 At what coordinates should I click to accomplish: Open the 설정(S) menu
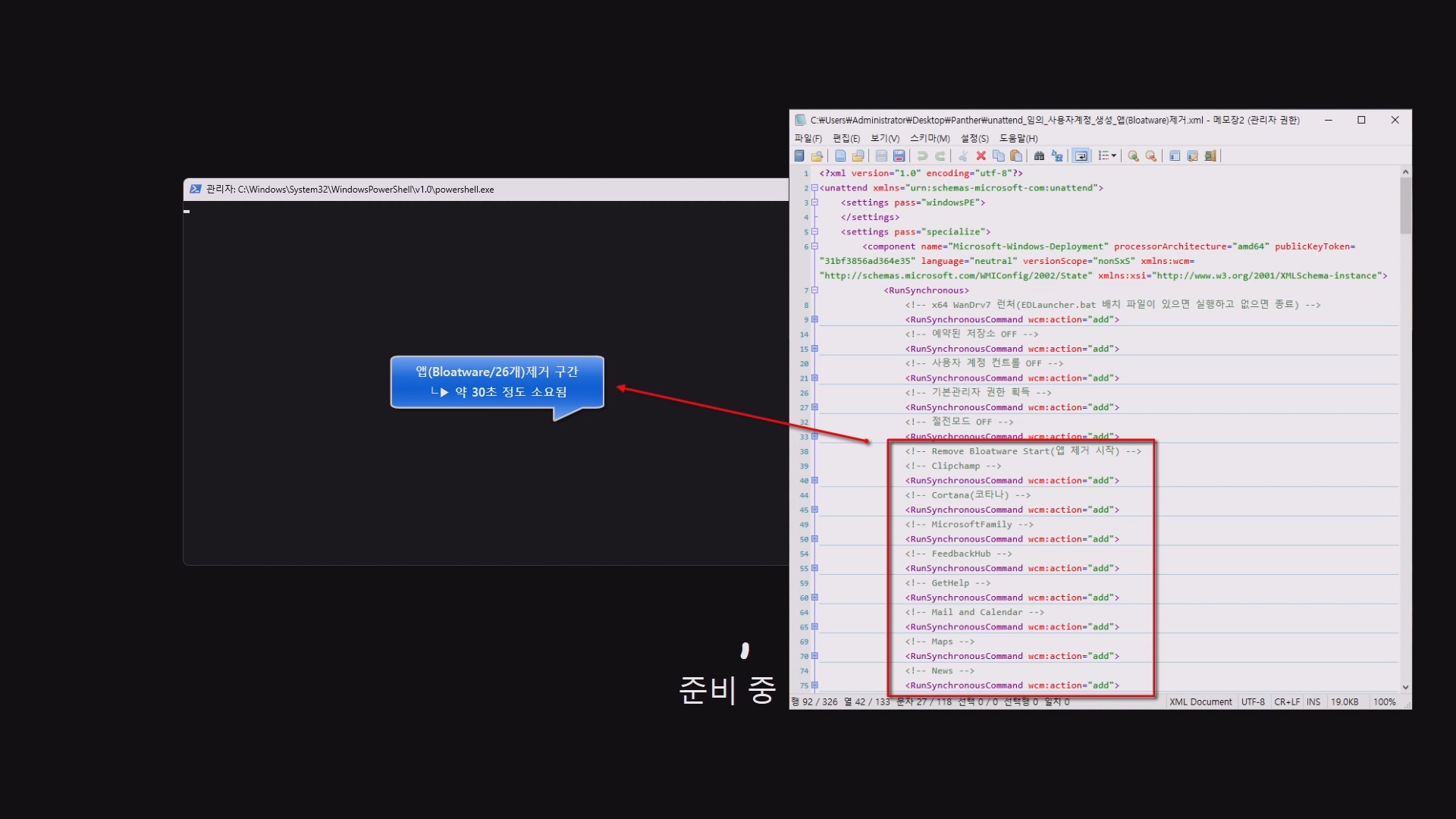(x=974, y=138)
